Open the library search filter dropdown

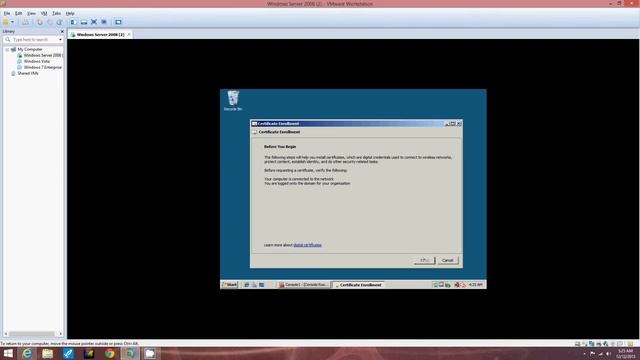tap(60, 40)
